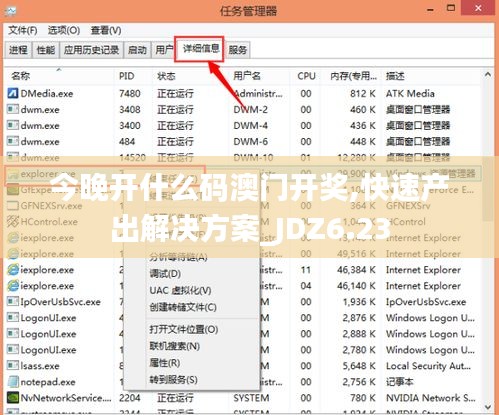This screenshot has height=415, width=499.
Task: Click user name DWM-4
Action: [250, 126]
